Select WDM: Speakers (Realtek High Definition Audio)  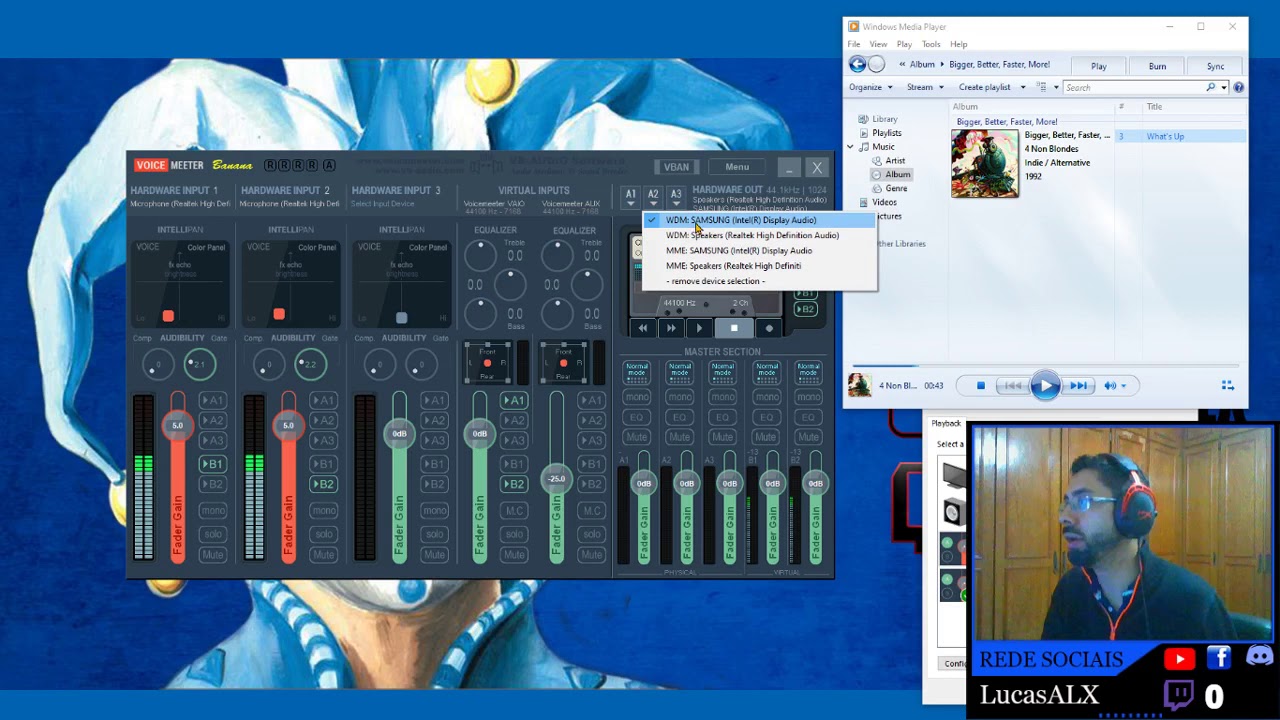(x=759, y=235)
